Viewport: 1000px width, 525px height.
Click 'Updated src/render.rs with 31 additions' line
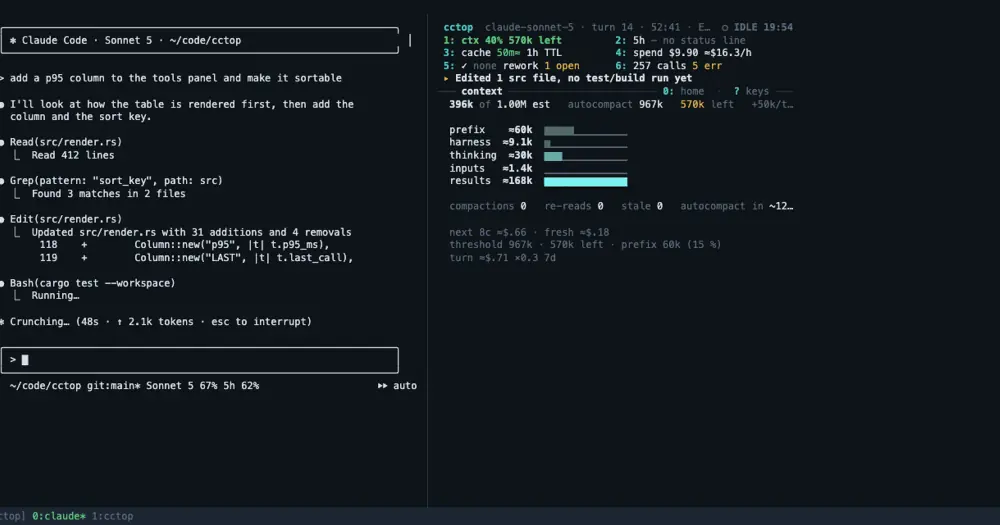(191, 232)
